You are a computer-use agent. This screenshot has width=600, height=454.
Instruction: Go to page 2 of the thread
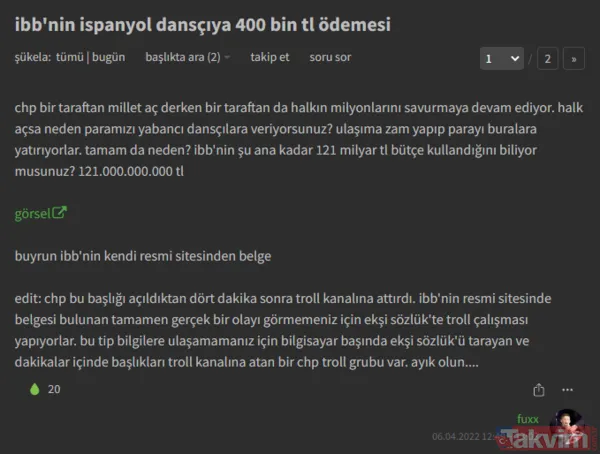tap(548, 59)
